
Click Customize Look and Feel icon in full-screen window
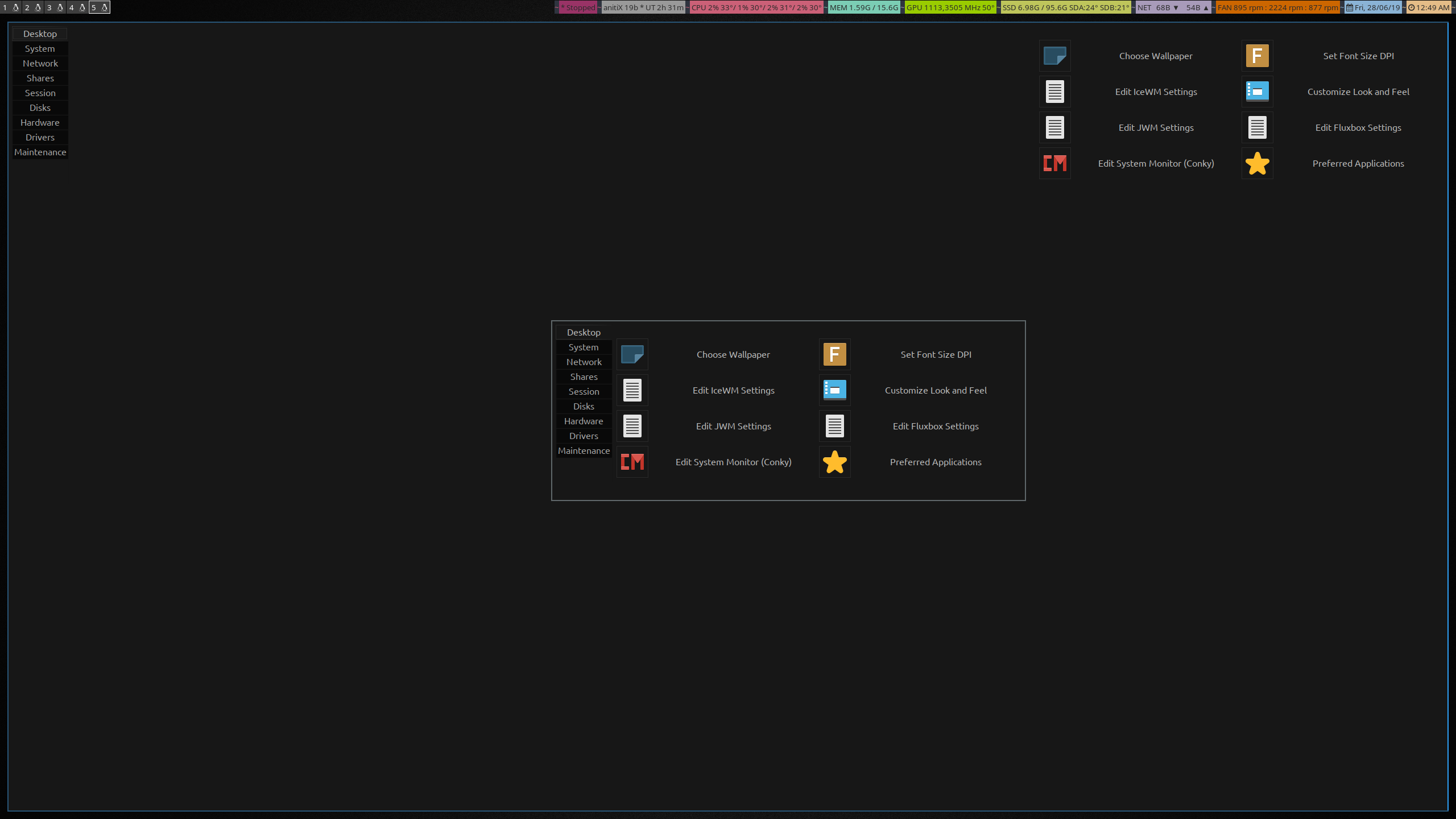1257,92
